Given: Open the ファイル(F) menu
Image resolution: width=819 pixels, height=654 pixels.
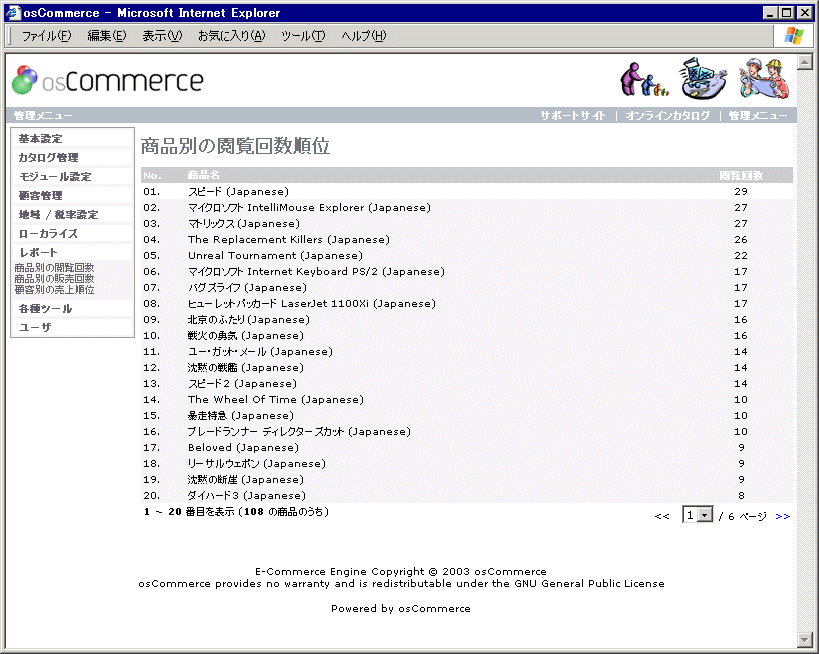Looking at the screenshot, I should pyautogui.click(x=46, y=36).
